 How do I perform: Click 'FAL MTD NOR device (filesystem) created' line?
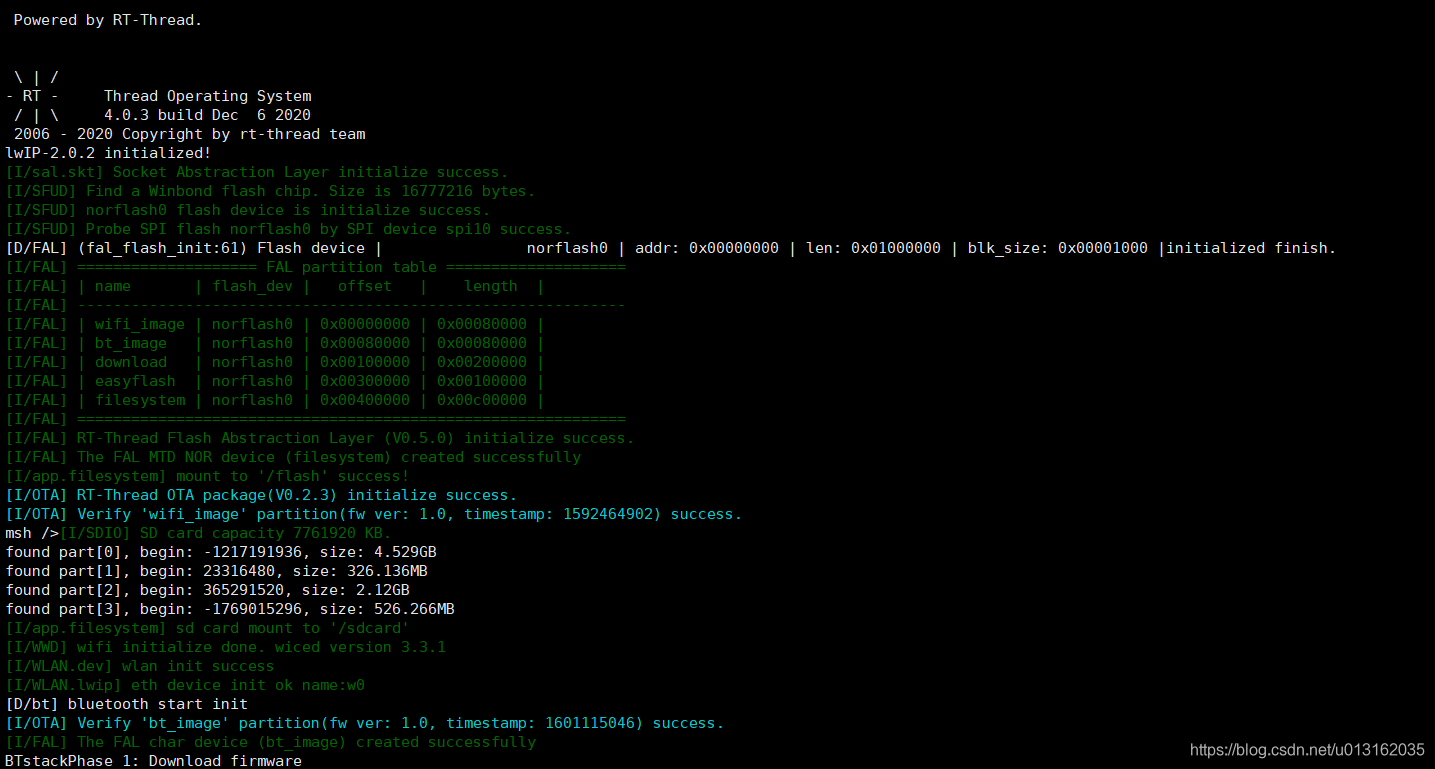(293, 457)
